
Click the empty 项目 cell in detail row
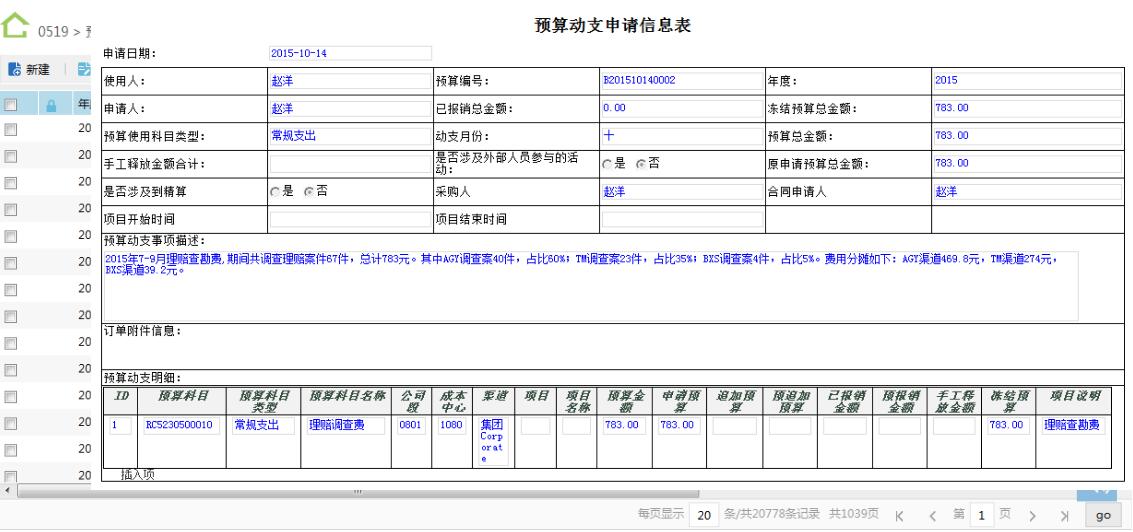[535, 426]
